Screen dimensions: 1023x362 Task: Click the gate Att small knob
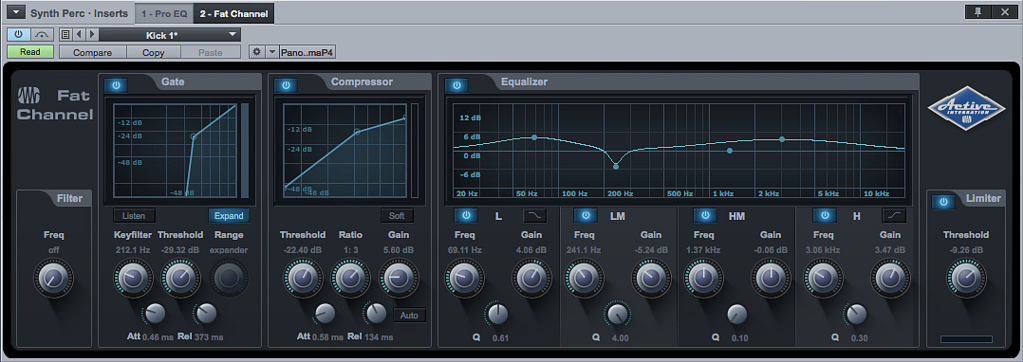[x=155, y=314]
